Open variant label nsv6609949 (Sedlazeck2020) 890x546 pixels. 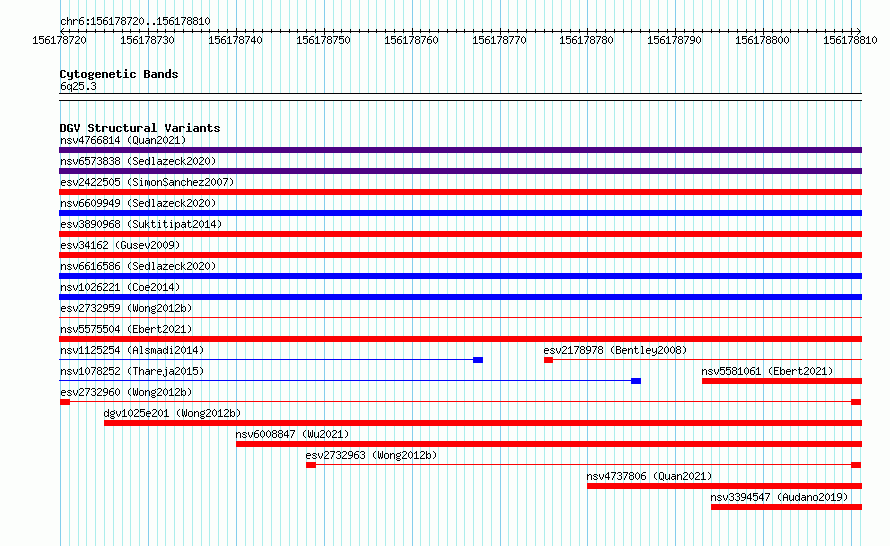point(138,203)
